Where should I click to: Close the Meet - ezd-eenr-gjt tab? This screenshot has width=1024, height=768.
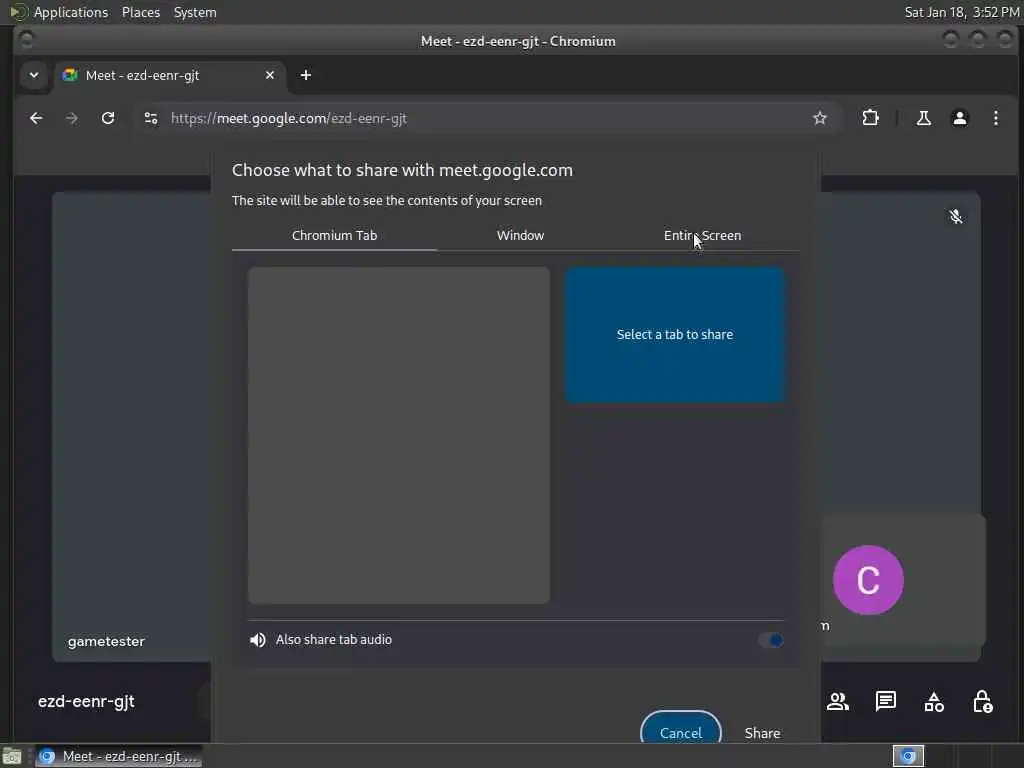tap(270, 75)
